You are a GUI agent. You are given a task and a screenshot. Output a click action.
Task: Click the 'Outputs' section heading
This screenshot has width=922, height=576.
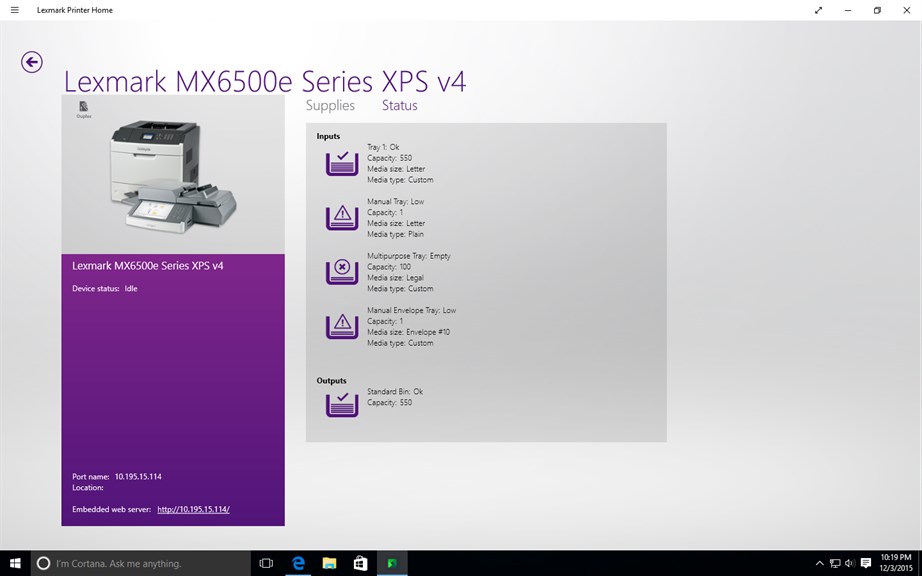(332, 381)
